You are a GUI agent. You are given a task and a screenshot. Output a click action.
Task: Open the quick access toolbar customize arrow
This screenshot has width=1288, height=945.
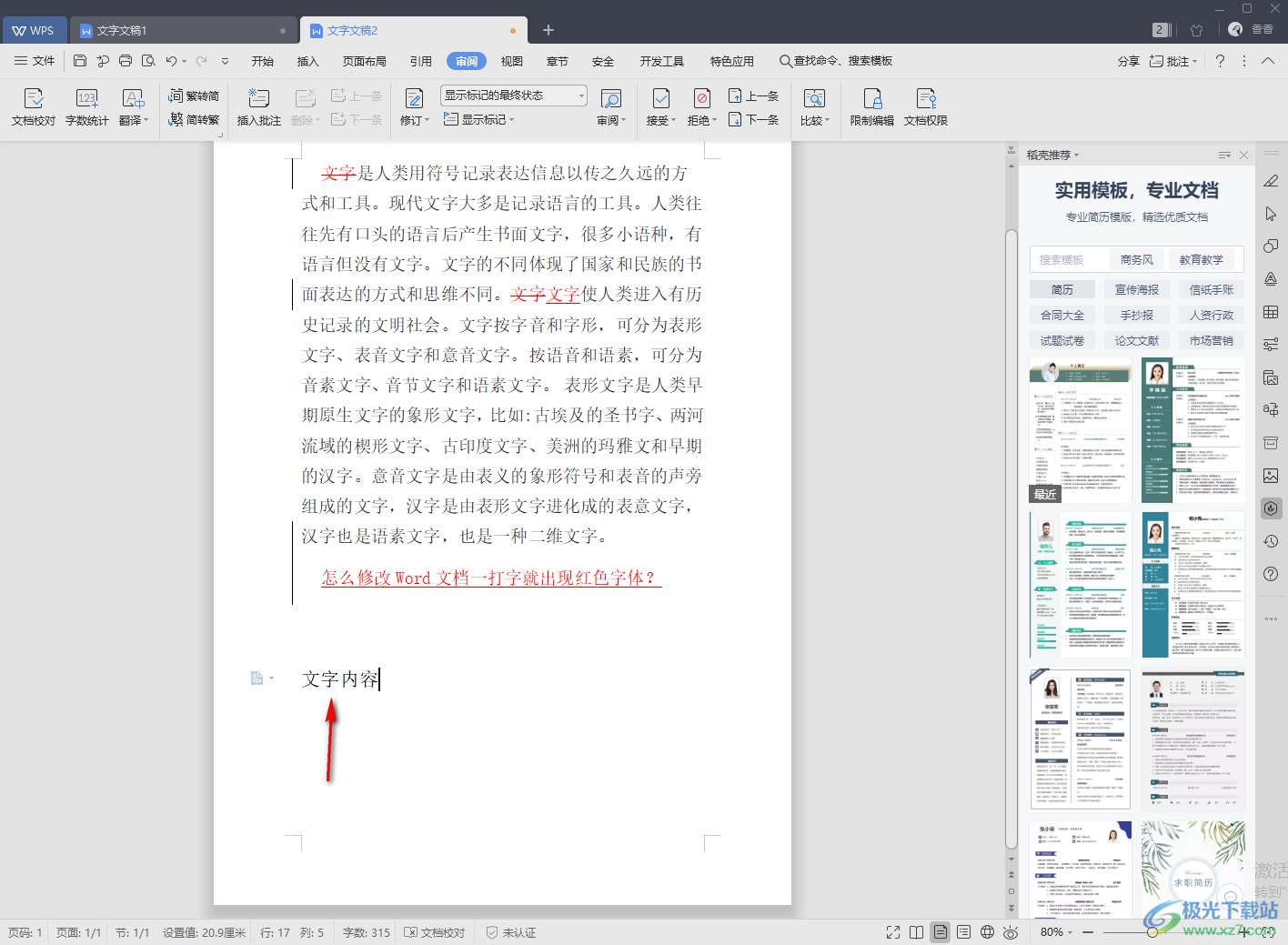pyautogui.click(x=225, y=61)
